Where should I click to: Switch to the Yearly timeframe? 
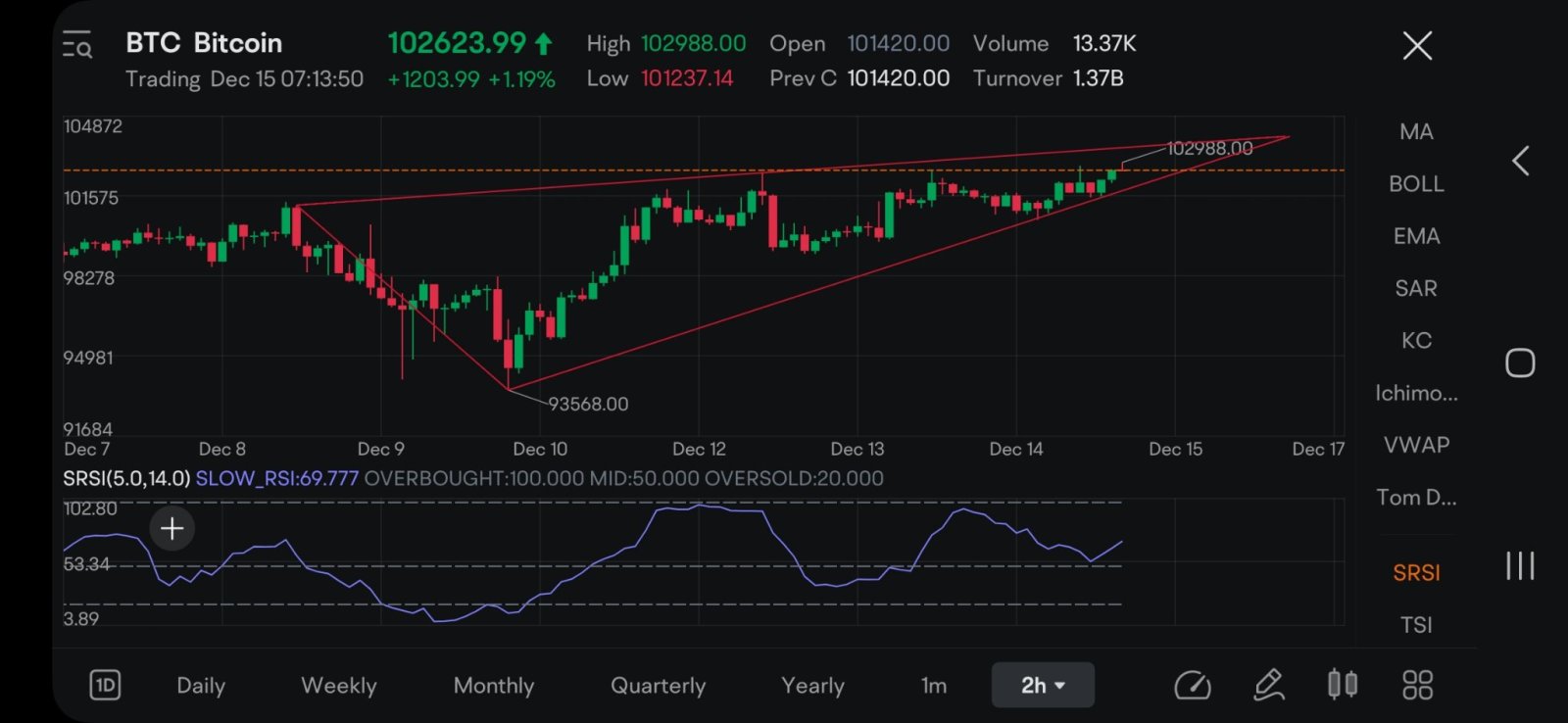pos(812,686)
